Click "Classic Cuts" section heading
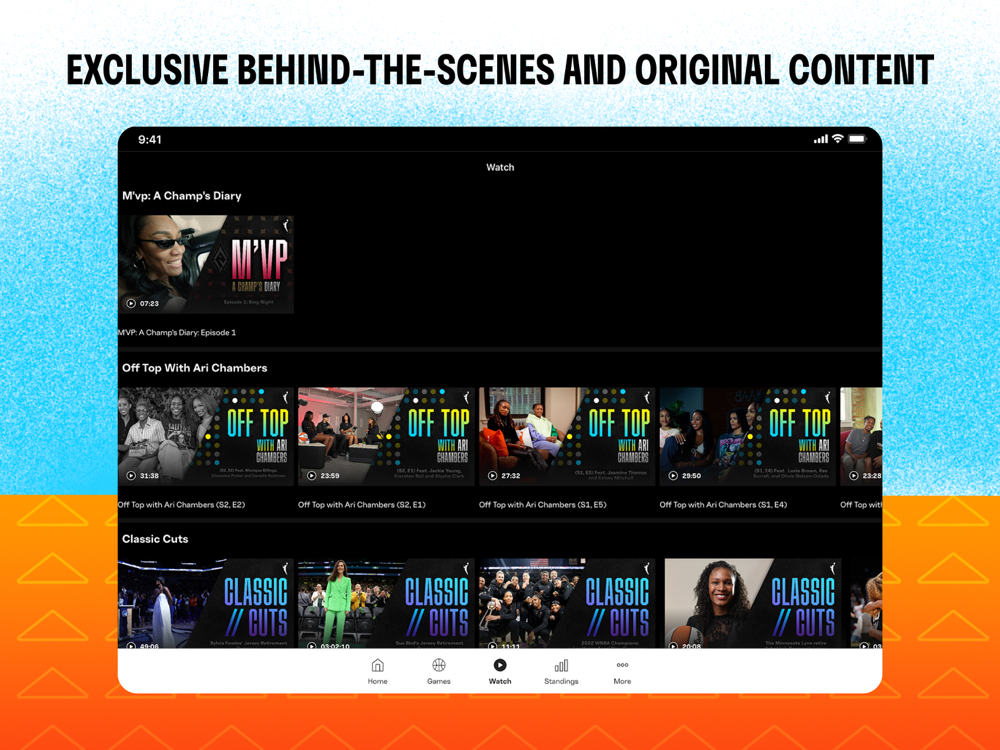The height and width of the screenshot is (750, 1000). click(x=155, y=539)
